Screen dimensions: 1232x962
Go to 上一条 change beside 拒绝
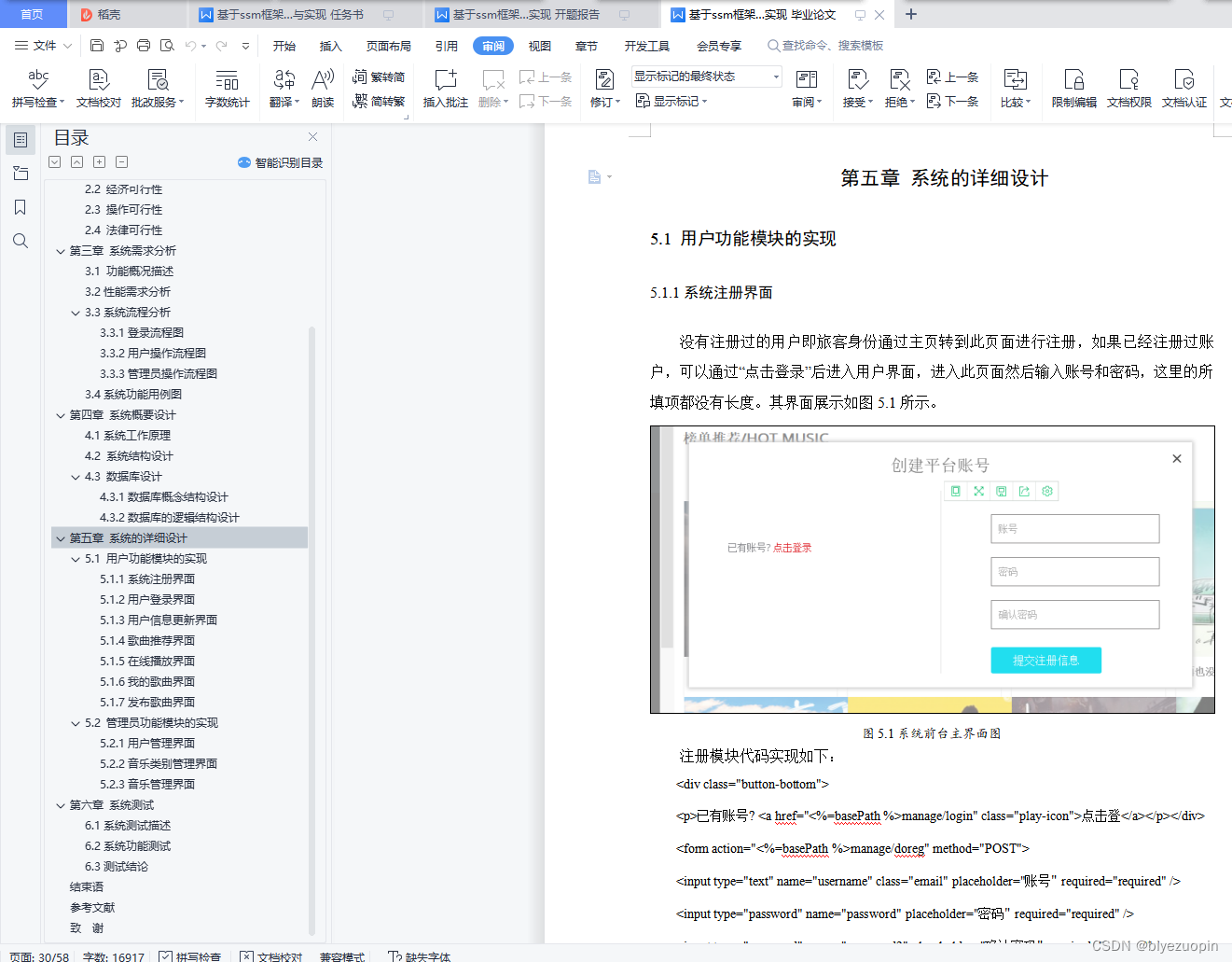[952, 77]
